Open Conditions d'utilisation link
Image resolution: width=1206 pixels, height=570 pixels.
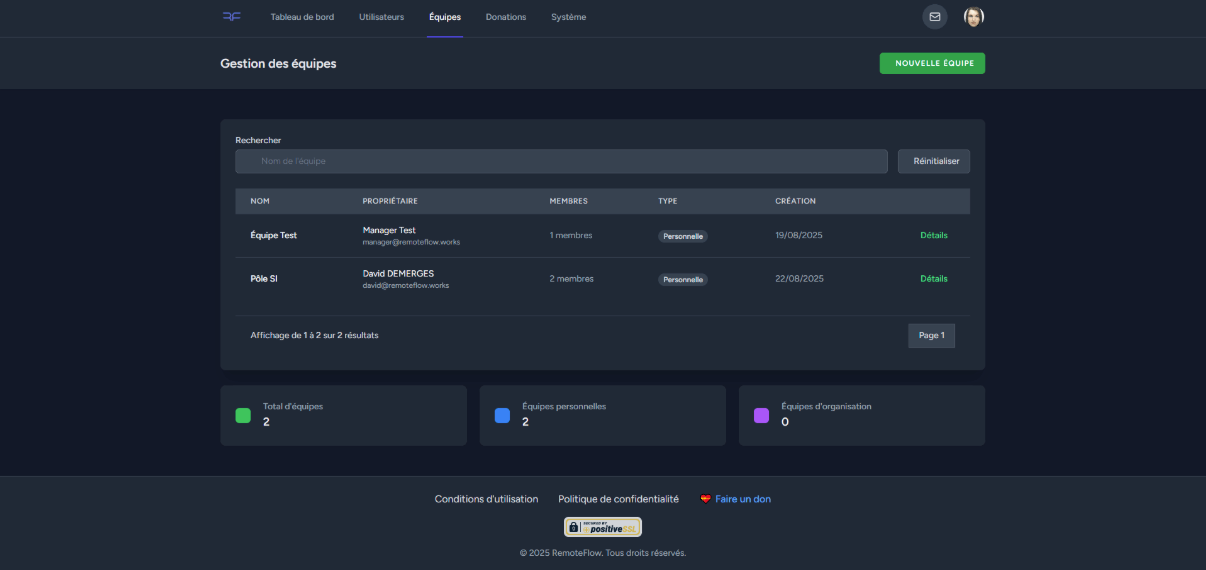coord(486,499)
